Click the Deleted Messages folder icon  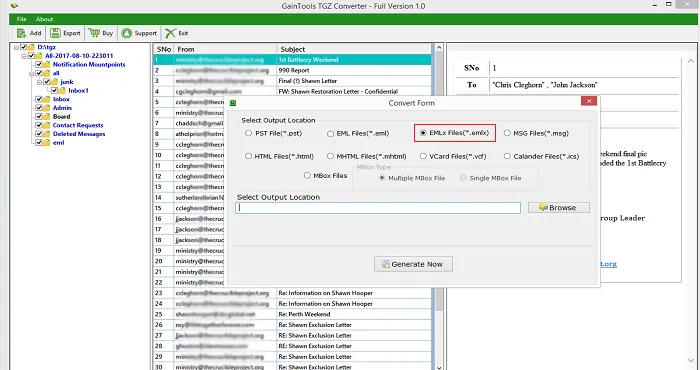[46, 134]
